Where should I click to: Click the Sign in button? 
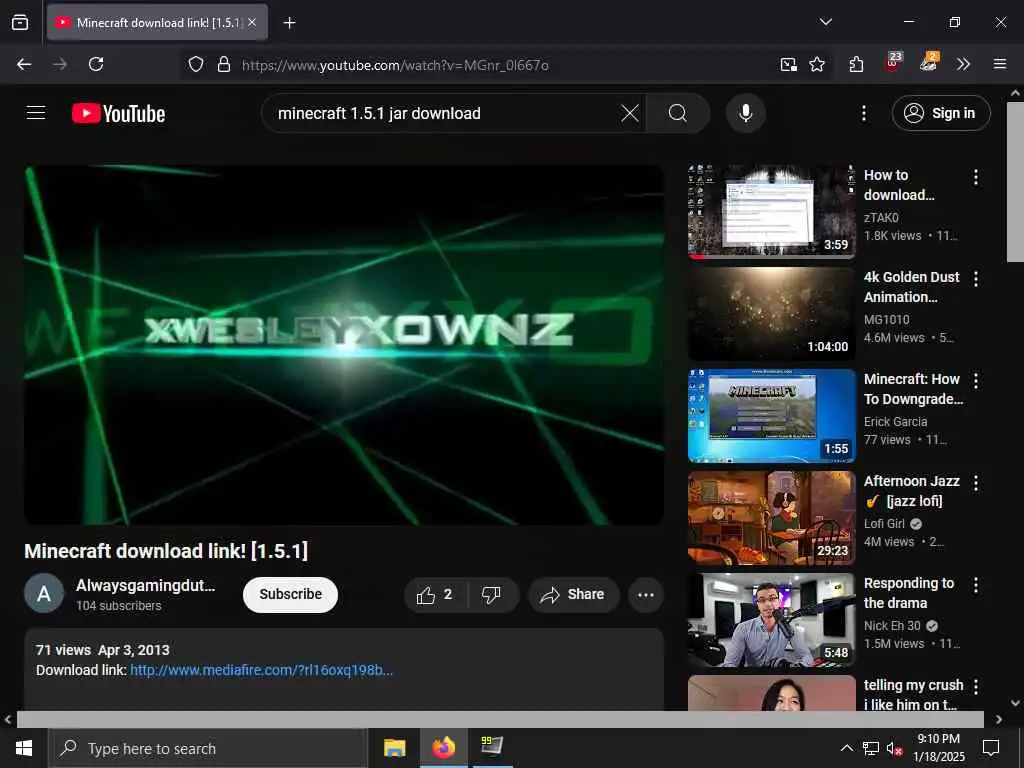coord(940,113)
